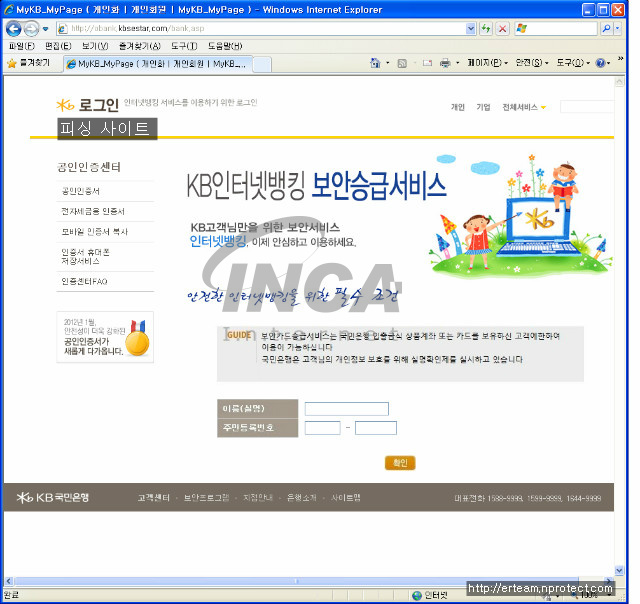Select the MyKB_MyPage browser tab

(158, 64)
